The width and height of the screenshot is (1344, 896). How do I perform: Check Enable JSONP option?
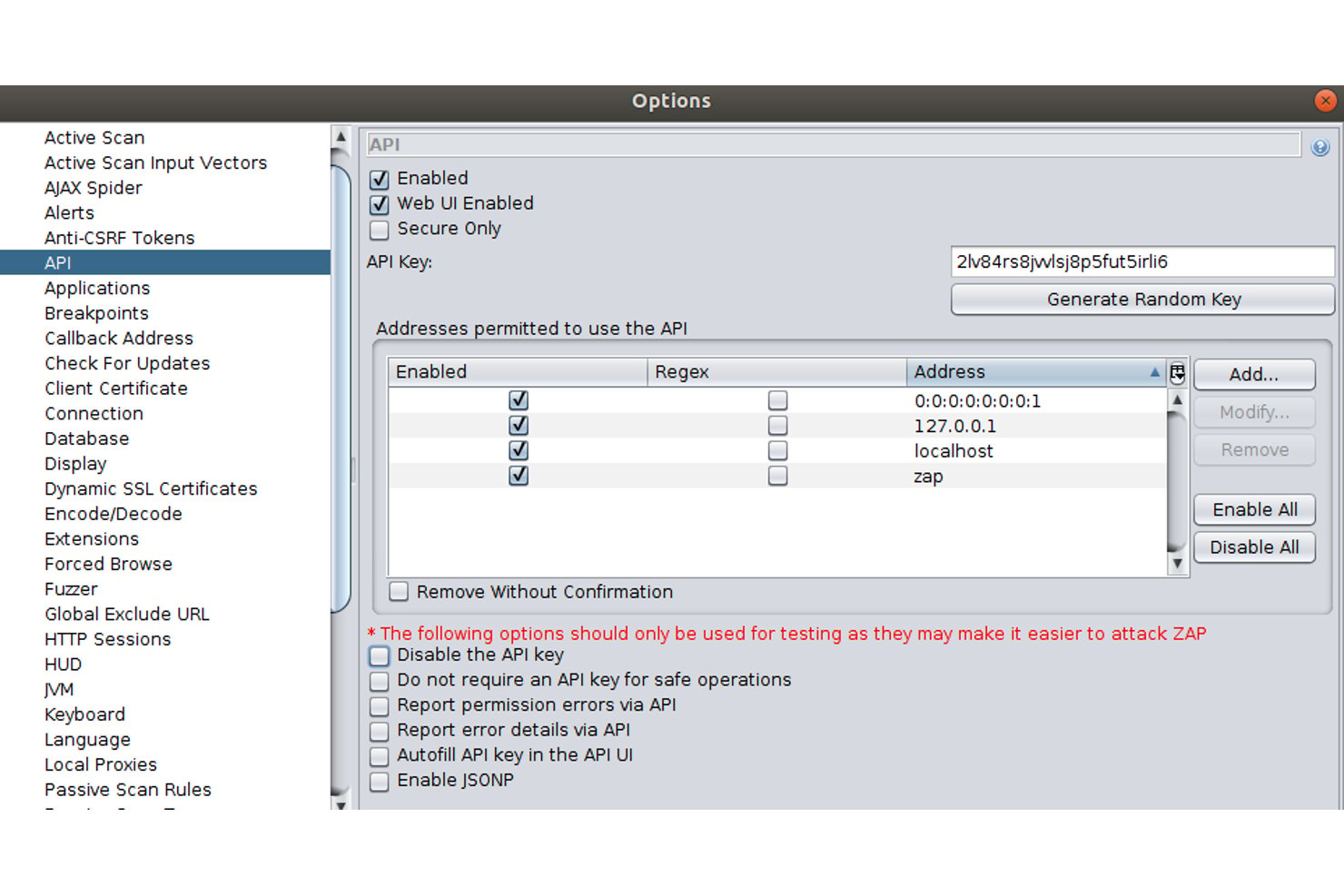coord(380,781)
